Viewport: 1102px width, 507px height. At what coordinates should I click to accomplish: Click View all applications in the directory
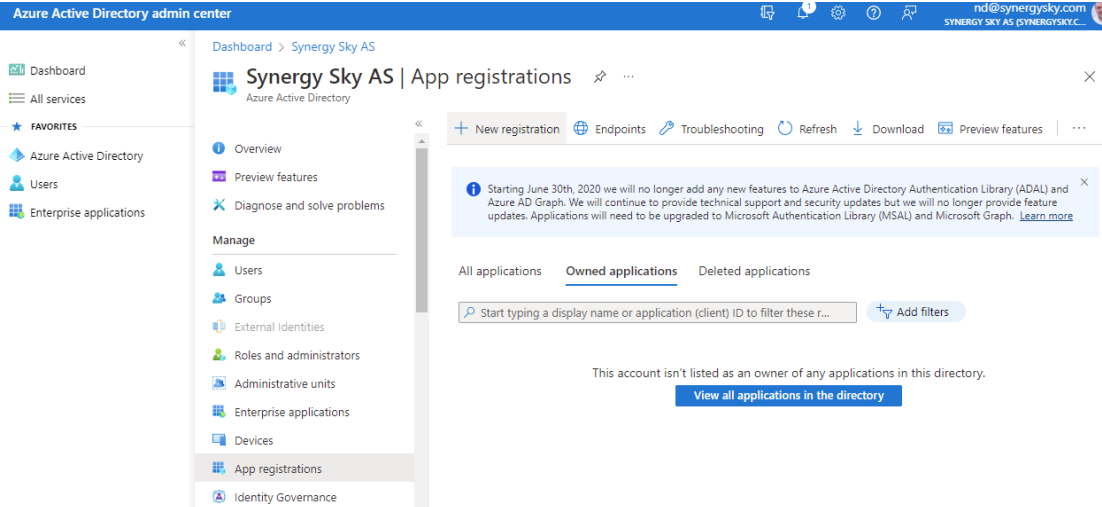coord(789,395)
